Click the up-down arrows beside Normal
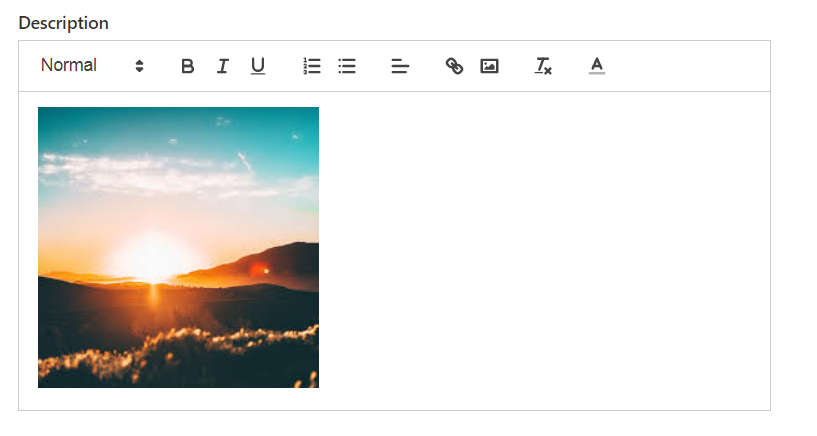Image resolution: width=817 pixels, height=436 pixels. (x=139, y=66)
